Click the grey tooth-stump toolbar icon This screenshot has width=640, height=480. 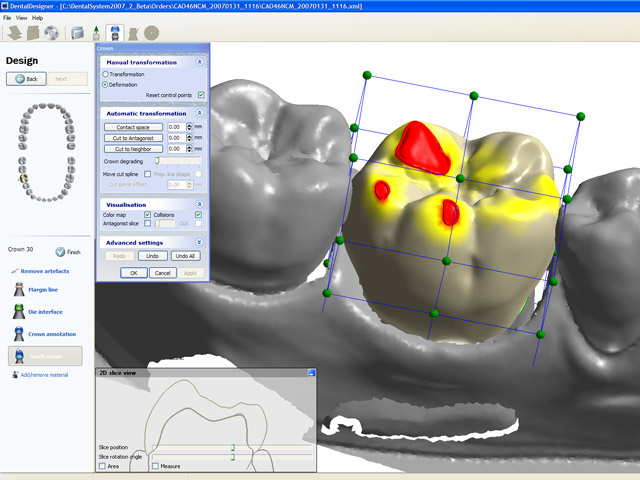(133, 33)
